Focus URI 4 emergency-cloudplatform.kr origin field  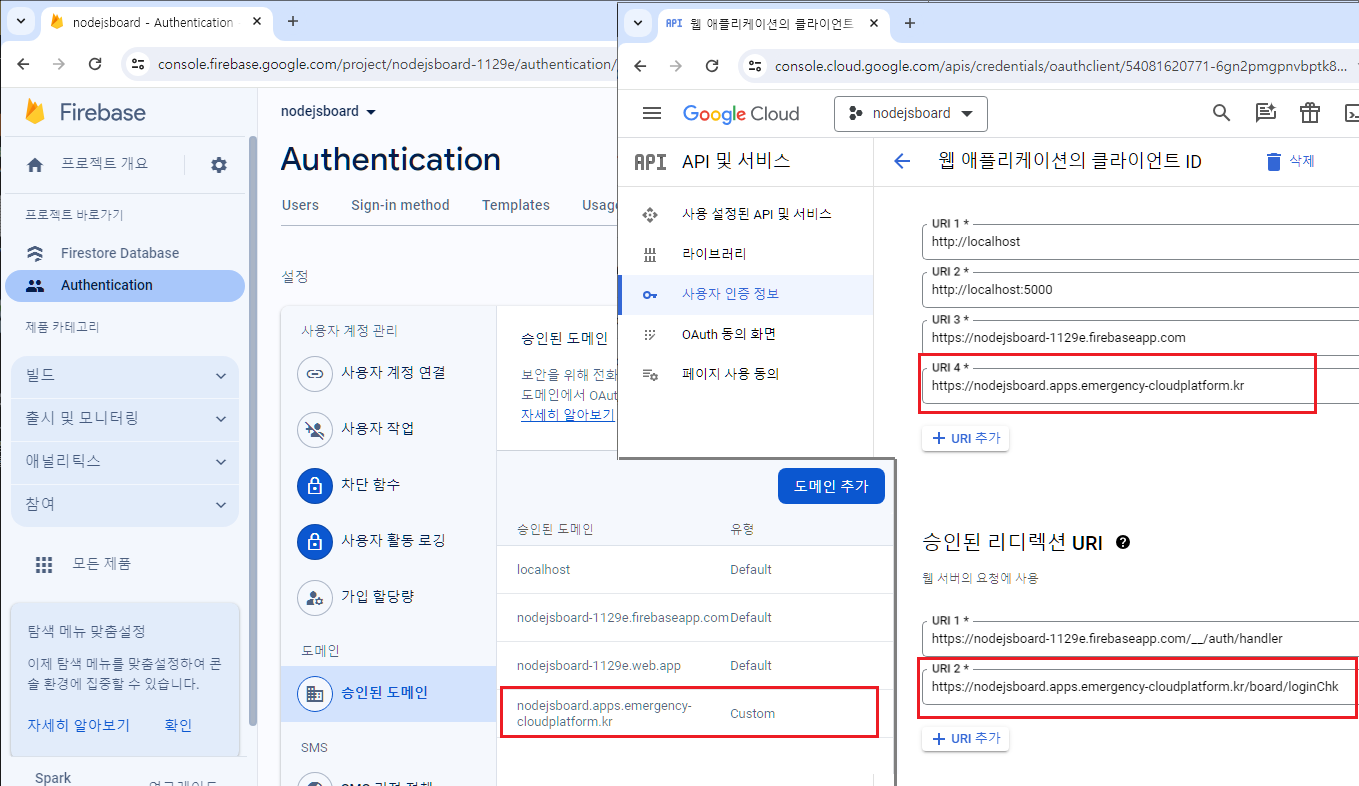click(1140, 385)
